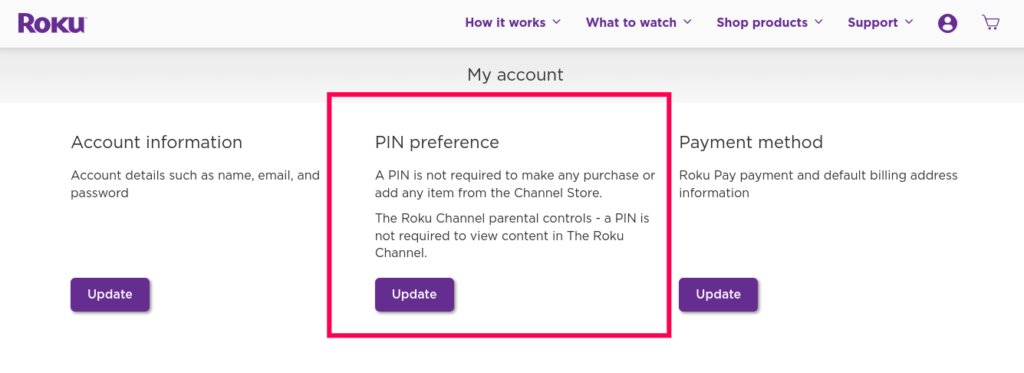This screenshot has width=1024, height=373.
Task: Expand the chevron next to How it works
Action: (x=556, y=22)
